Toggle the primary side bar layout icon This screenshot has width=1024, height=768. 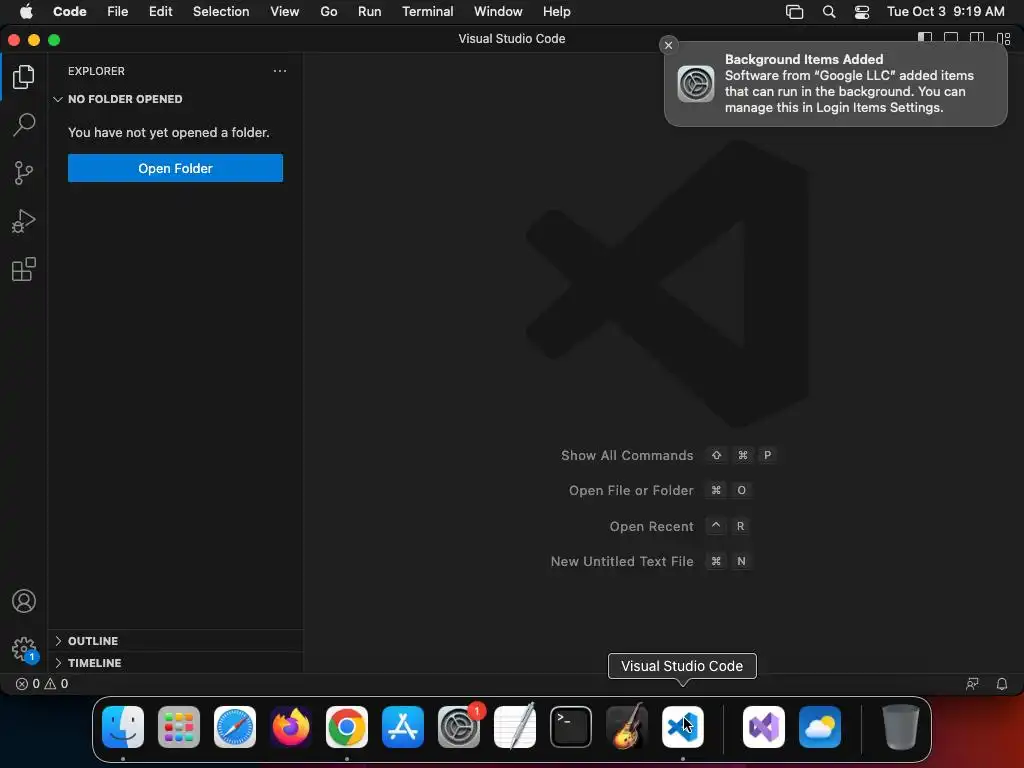pos(925,39)
